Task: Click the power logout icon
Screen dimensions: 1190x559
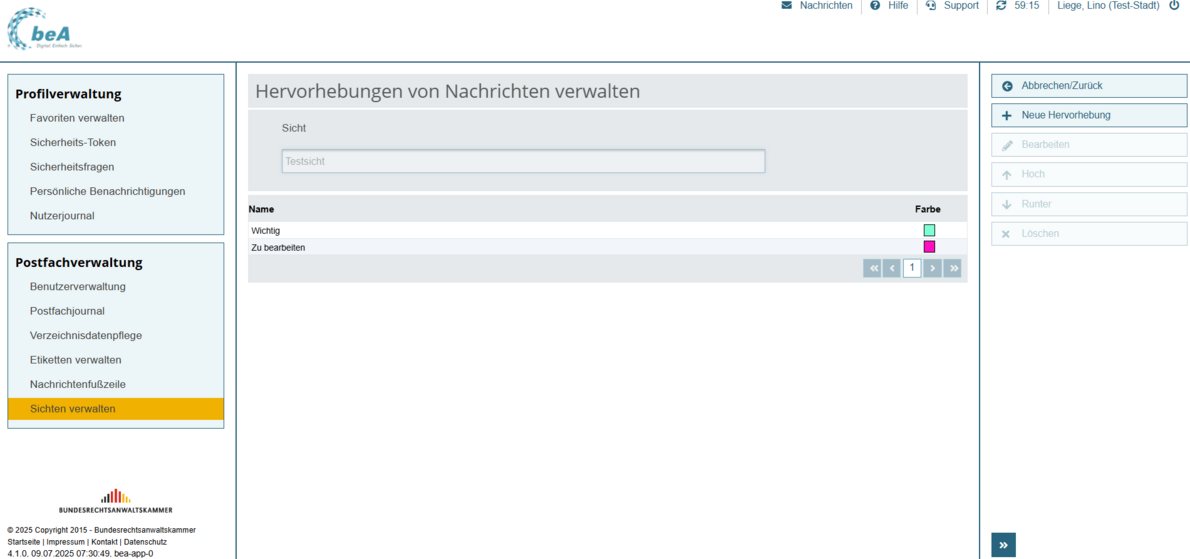Action: [1174, 6]
